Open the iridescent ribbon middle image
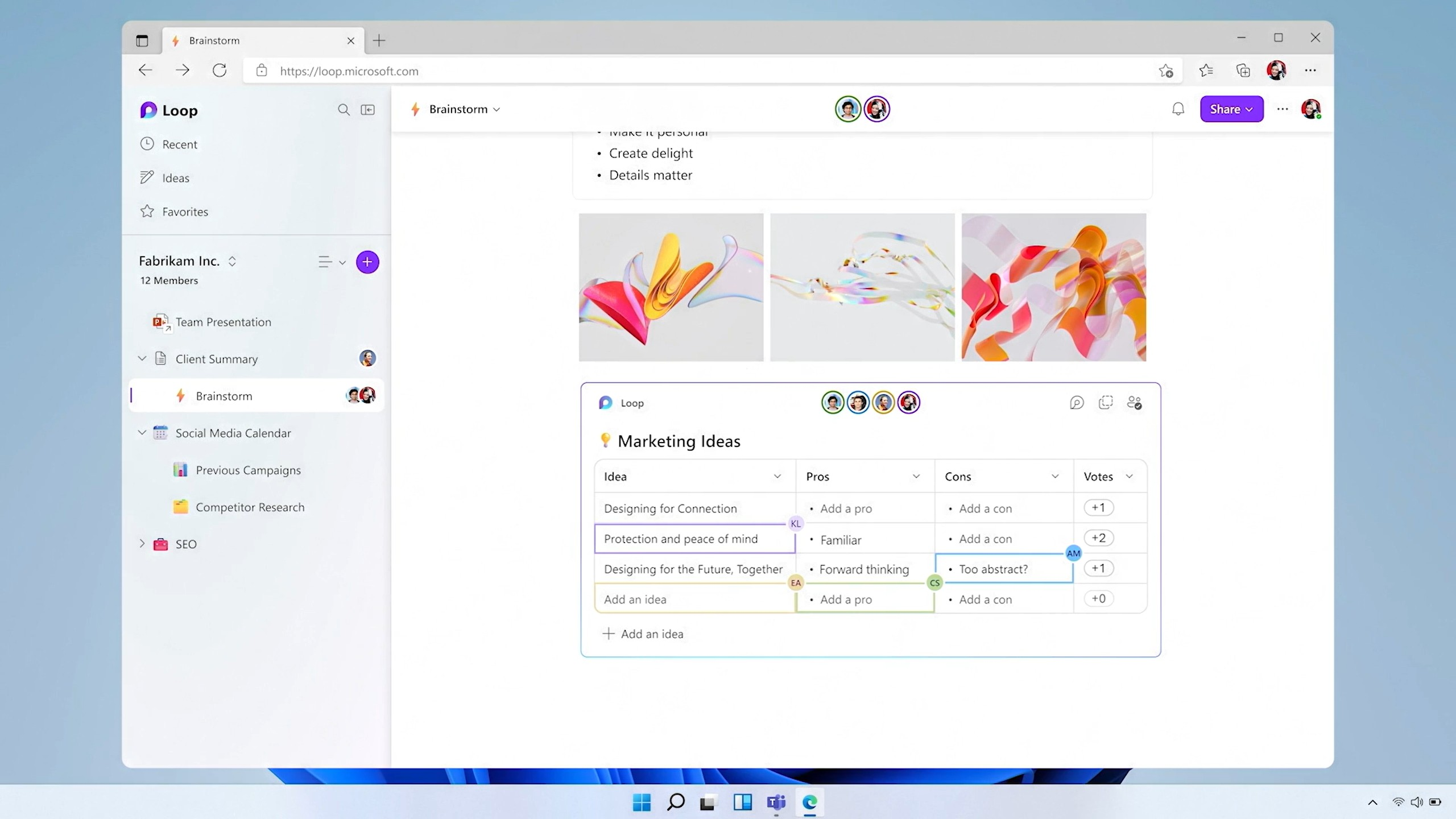The width and height of the screenshot is (1456, 819). pos(862,287)
